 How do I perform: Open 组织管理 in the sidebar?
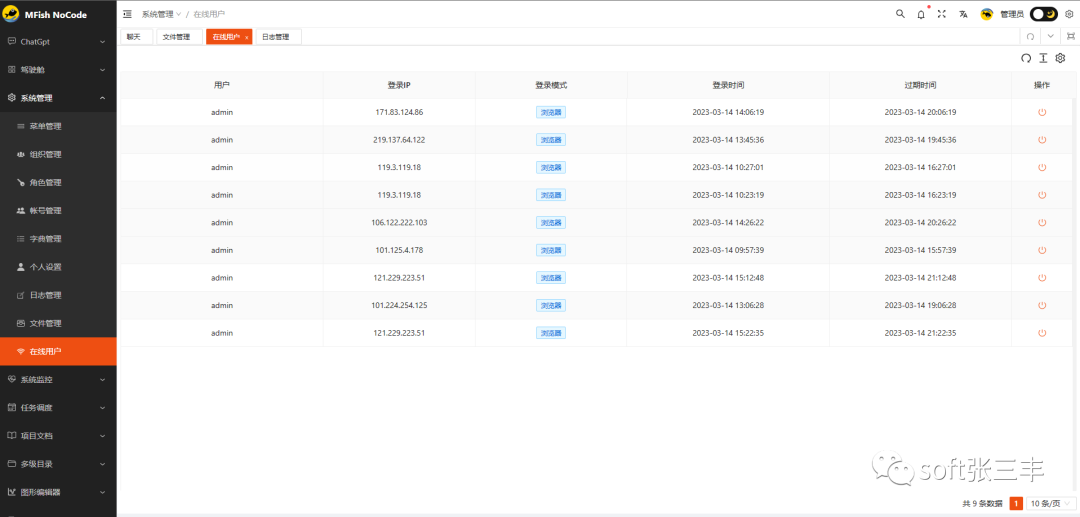click(x=58, y=155)
